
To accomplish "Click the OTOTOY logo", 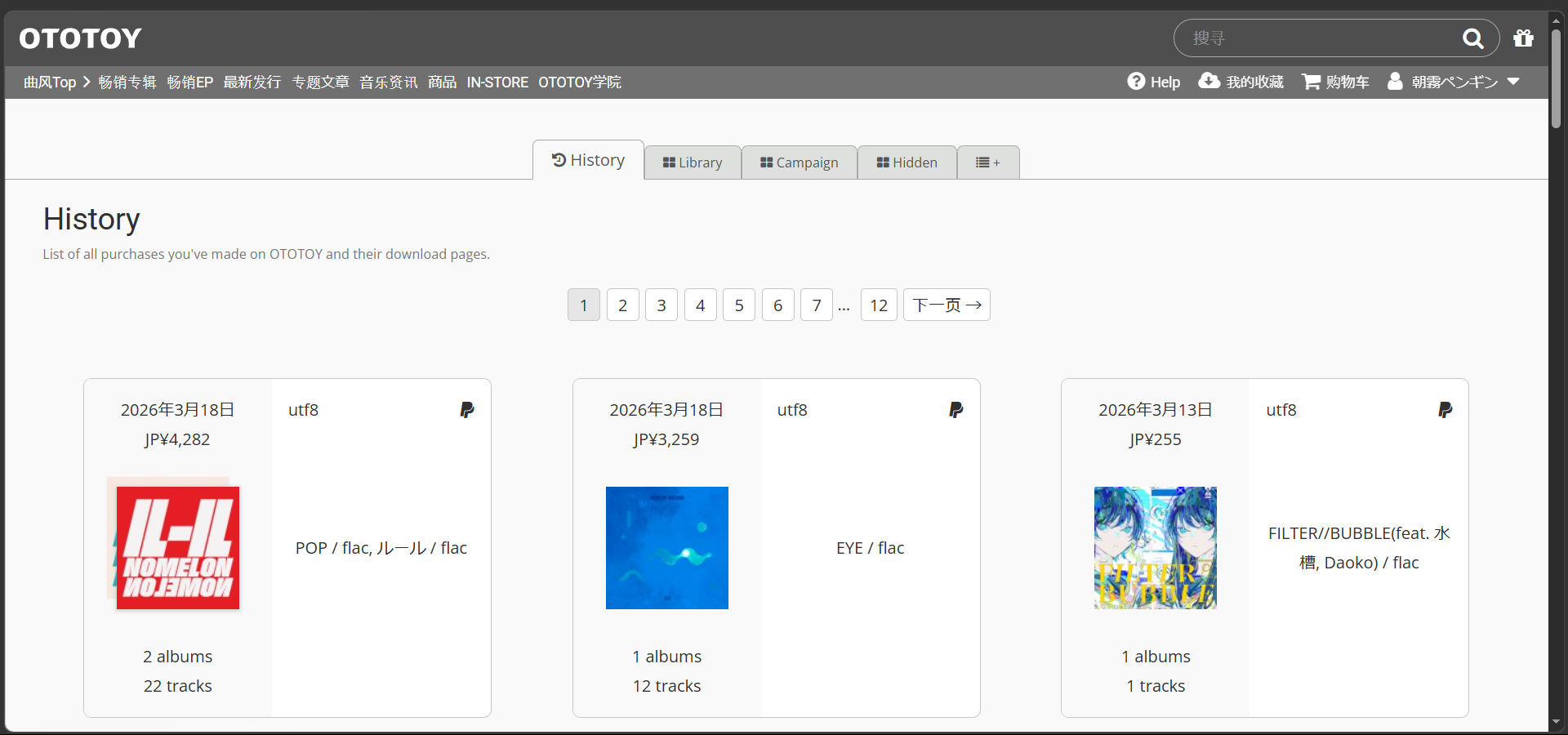I will (x=80, y=38).
